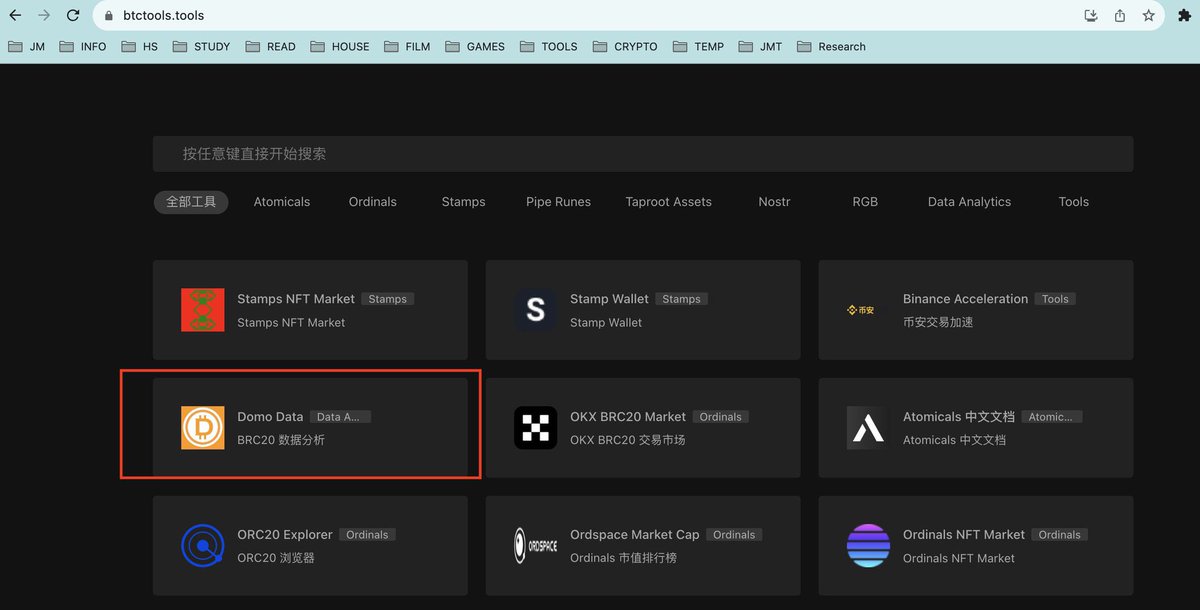The height and width of the screenshot is (610, 1200).
Task: Open the Stamps NFT Market title link
Action: click(296, 299)
